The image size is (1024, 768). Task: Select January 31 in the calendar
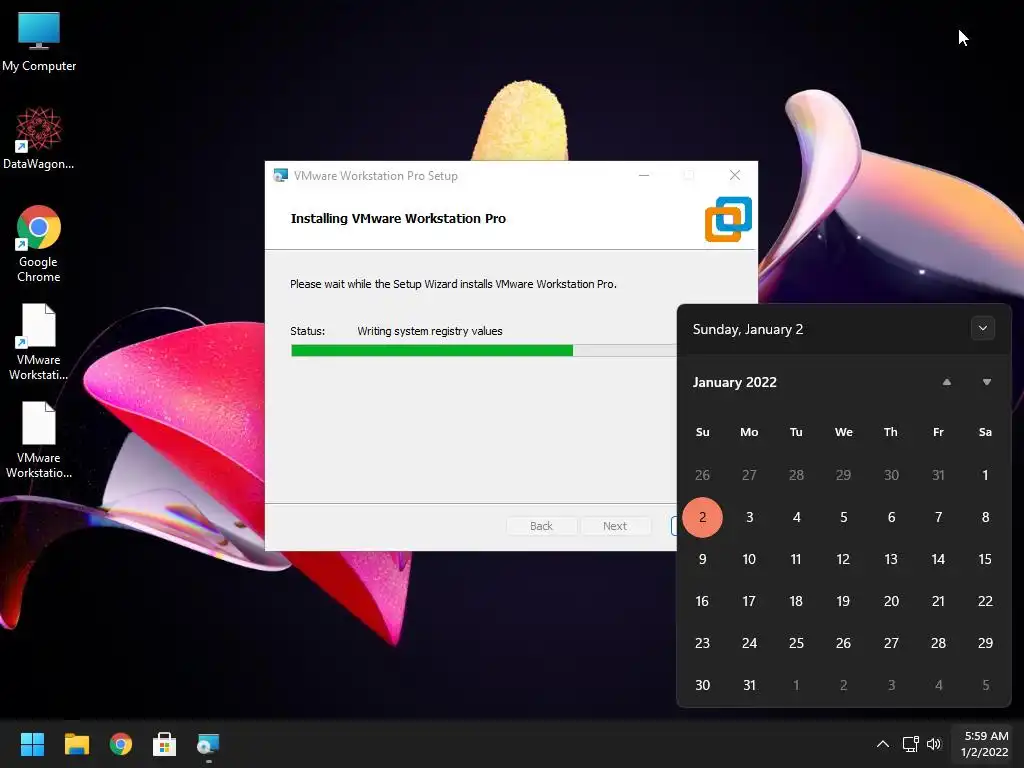(749, 685)
